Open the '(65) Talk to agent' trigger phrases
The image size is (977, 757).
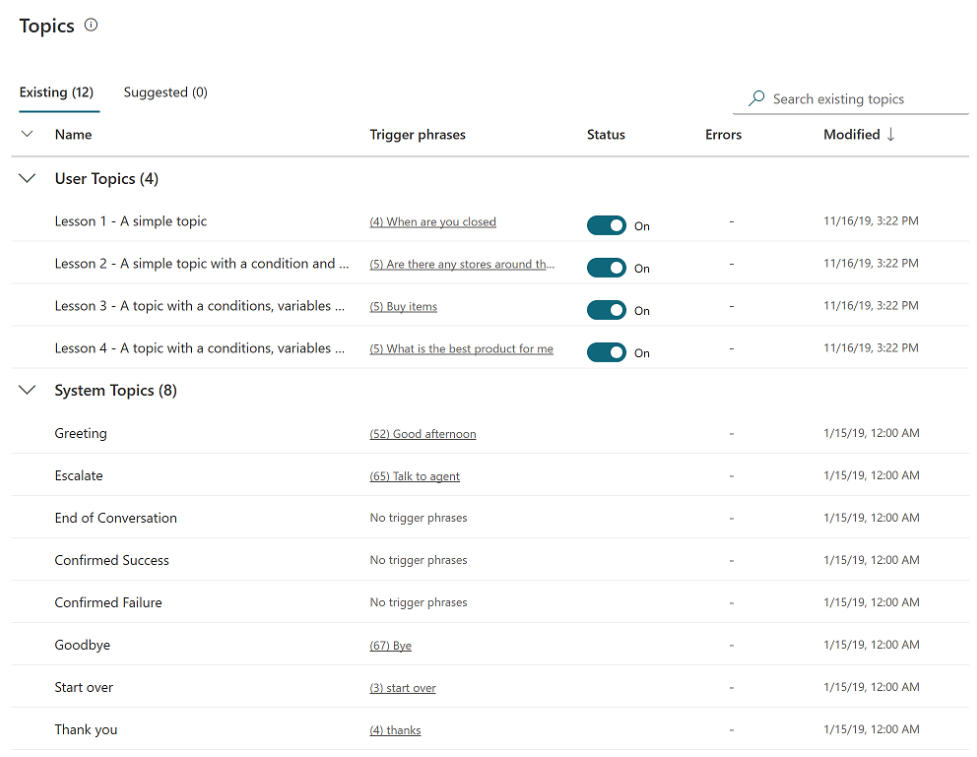click(414, 476)
